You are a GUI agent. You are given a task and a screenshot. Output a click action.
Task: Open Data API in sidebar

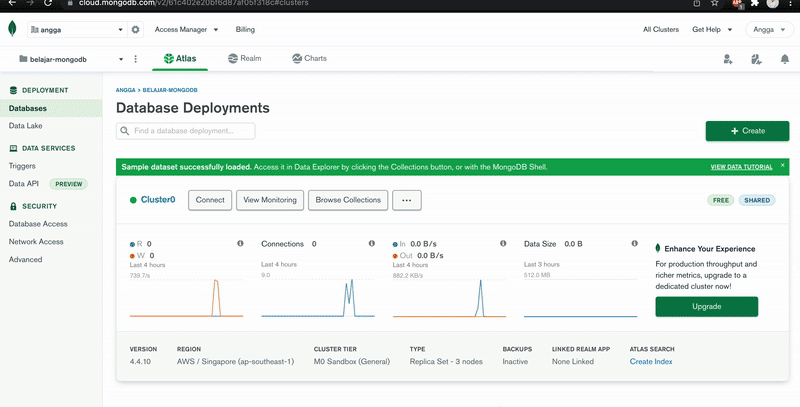pos(23,184)
